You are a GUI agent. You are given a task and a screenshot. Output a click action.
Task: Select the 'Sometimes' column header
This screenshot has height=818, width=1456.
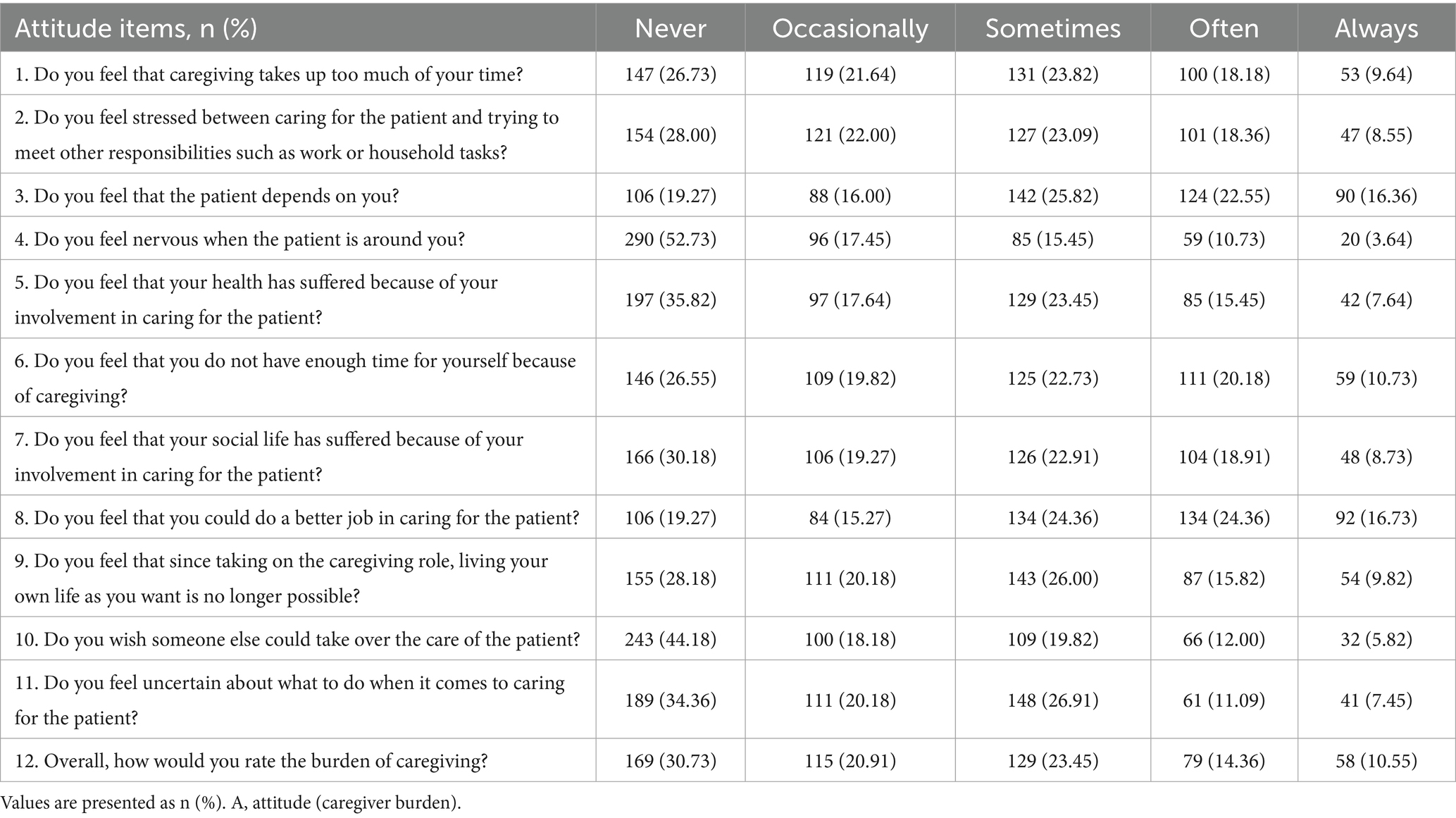tap(1052, 28)
